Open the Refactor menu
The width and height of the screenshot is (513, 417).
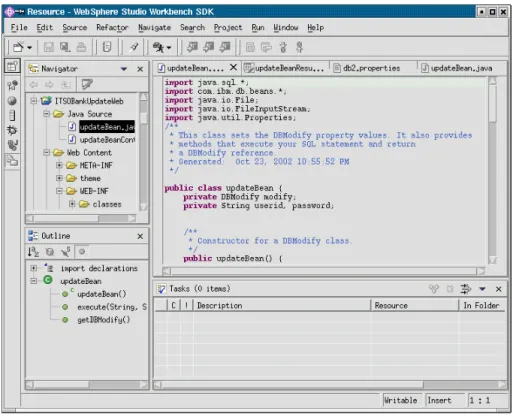[x=112, y=27]
